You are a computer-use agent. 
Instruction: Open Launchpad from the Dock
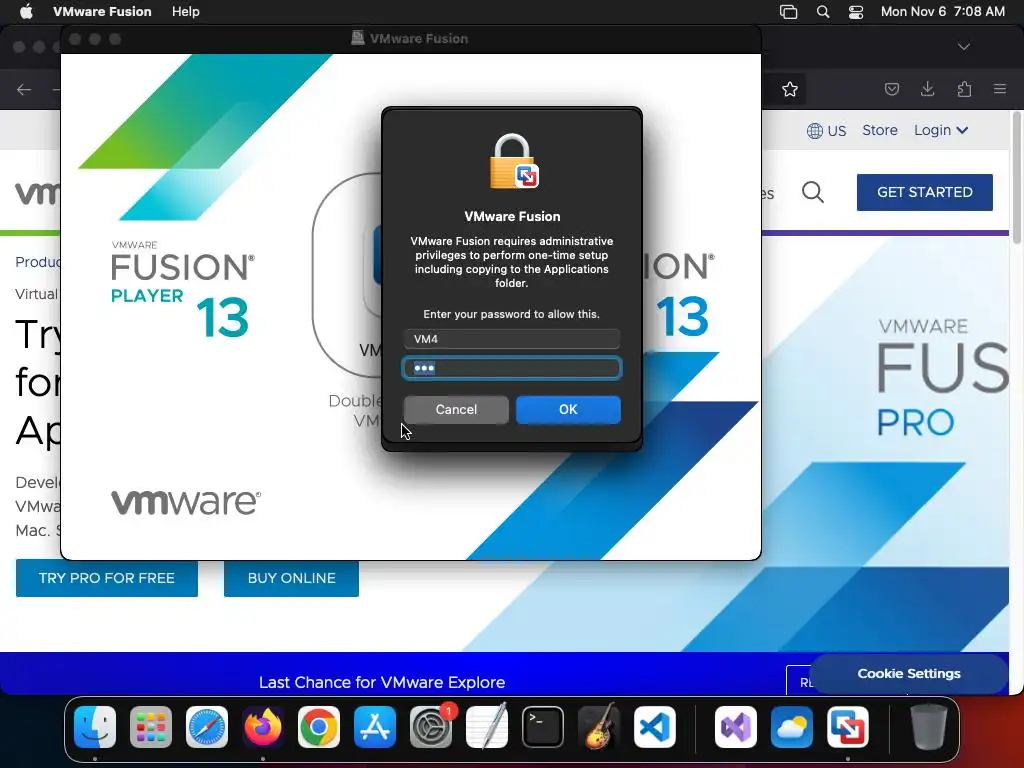click(x=151, y=727)
